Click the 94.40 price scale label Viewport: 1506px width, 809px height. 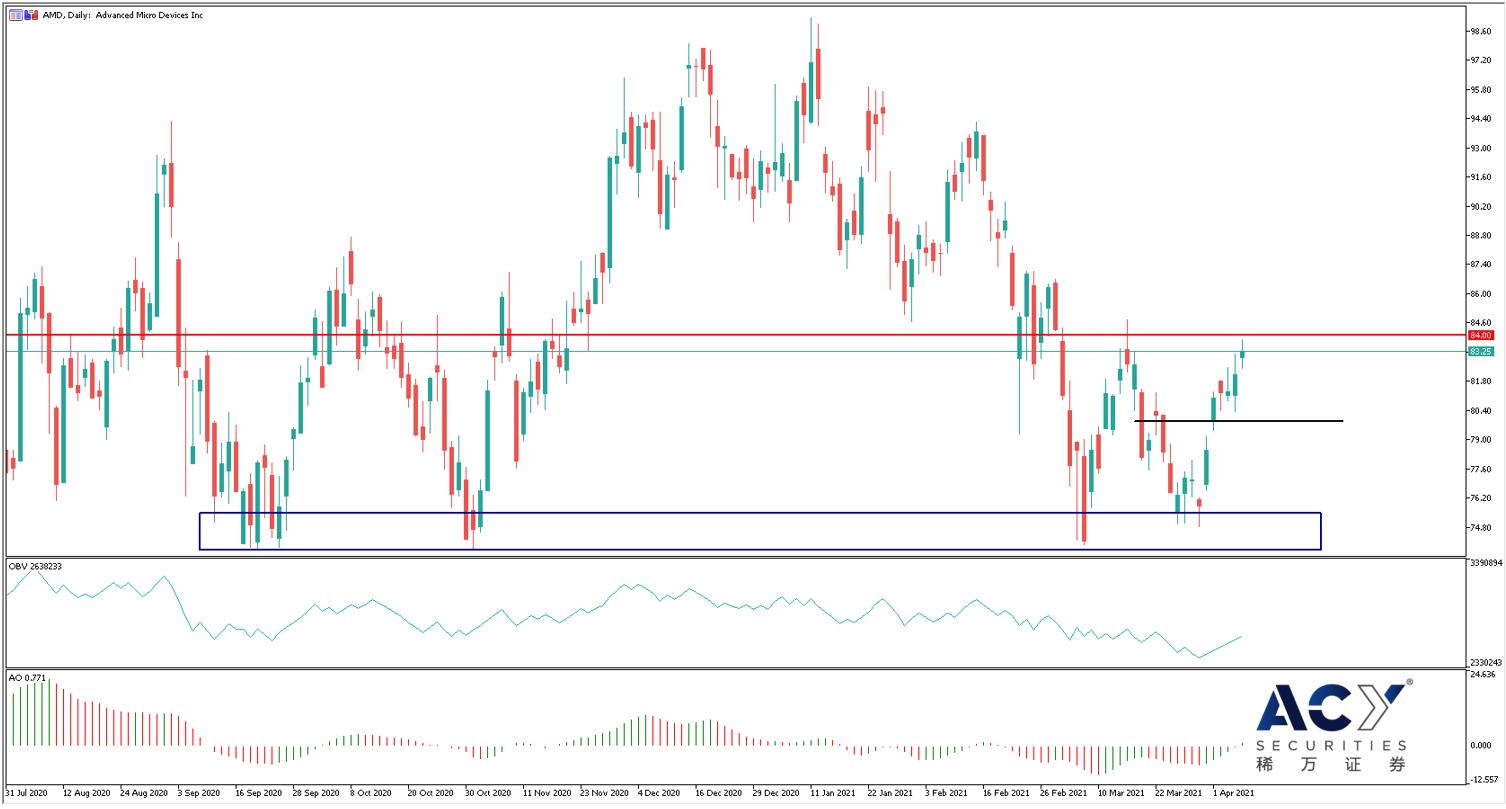[x=1480, y=119]
